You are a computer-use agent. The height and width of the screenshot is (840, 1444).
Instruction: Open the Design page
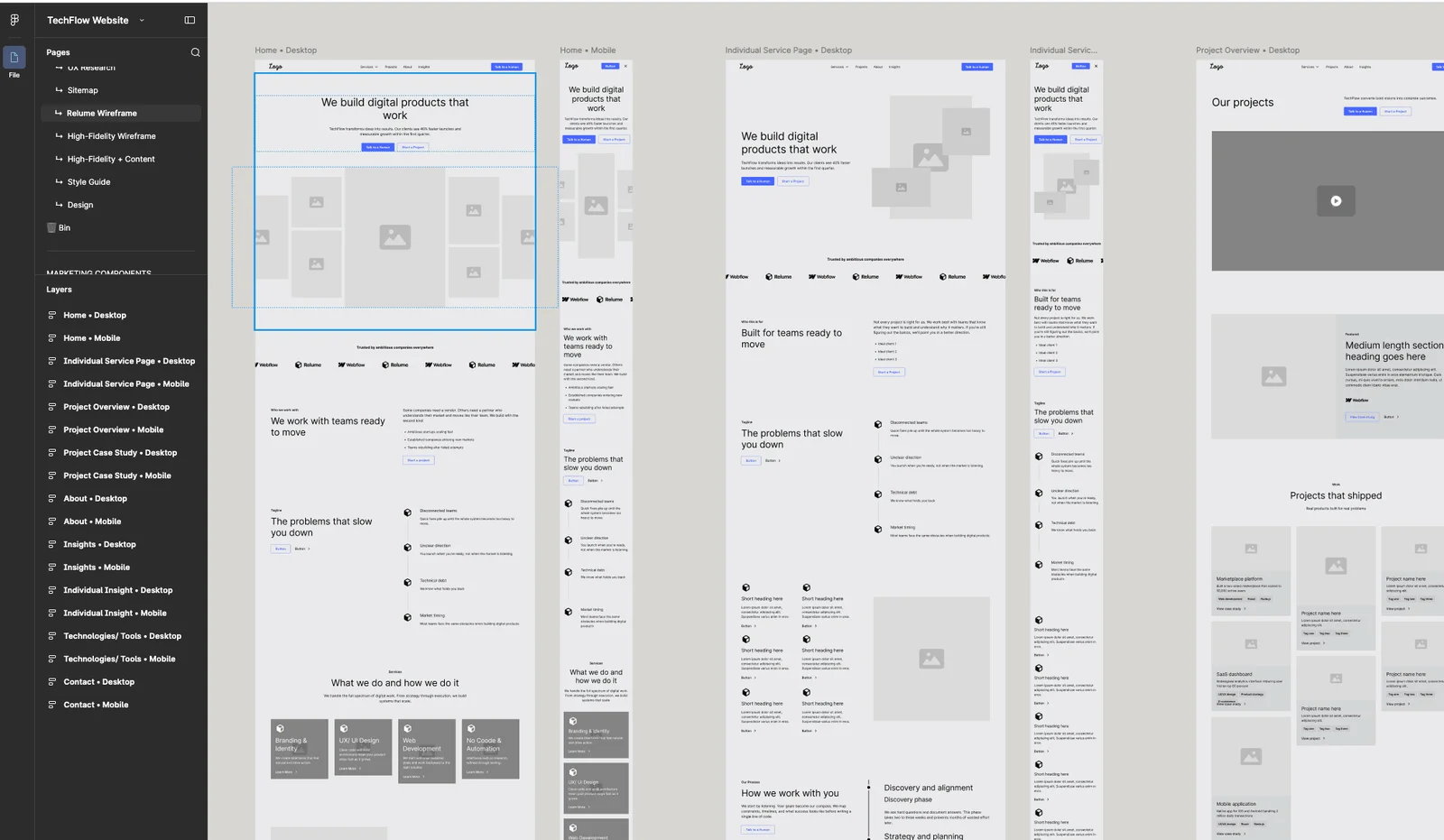point(79,205)
